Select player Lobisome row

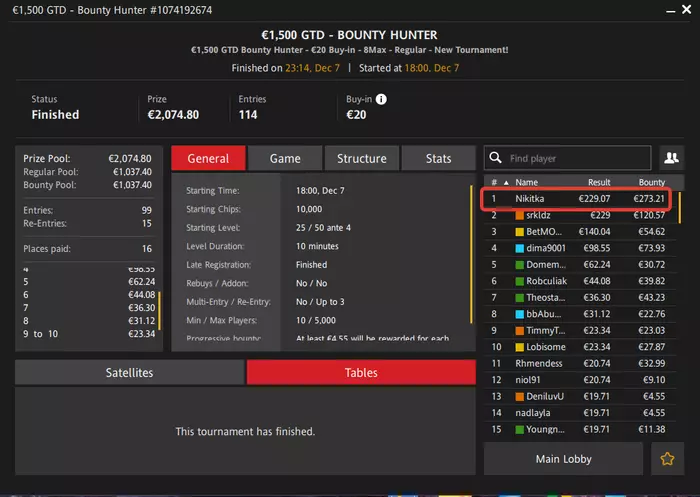(x=579, y=347)
